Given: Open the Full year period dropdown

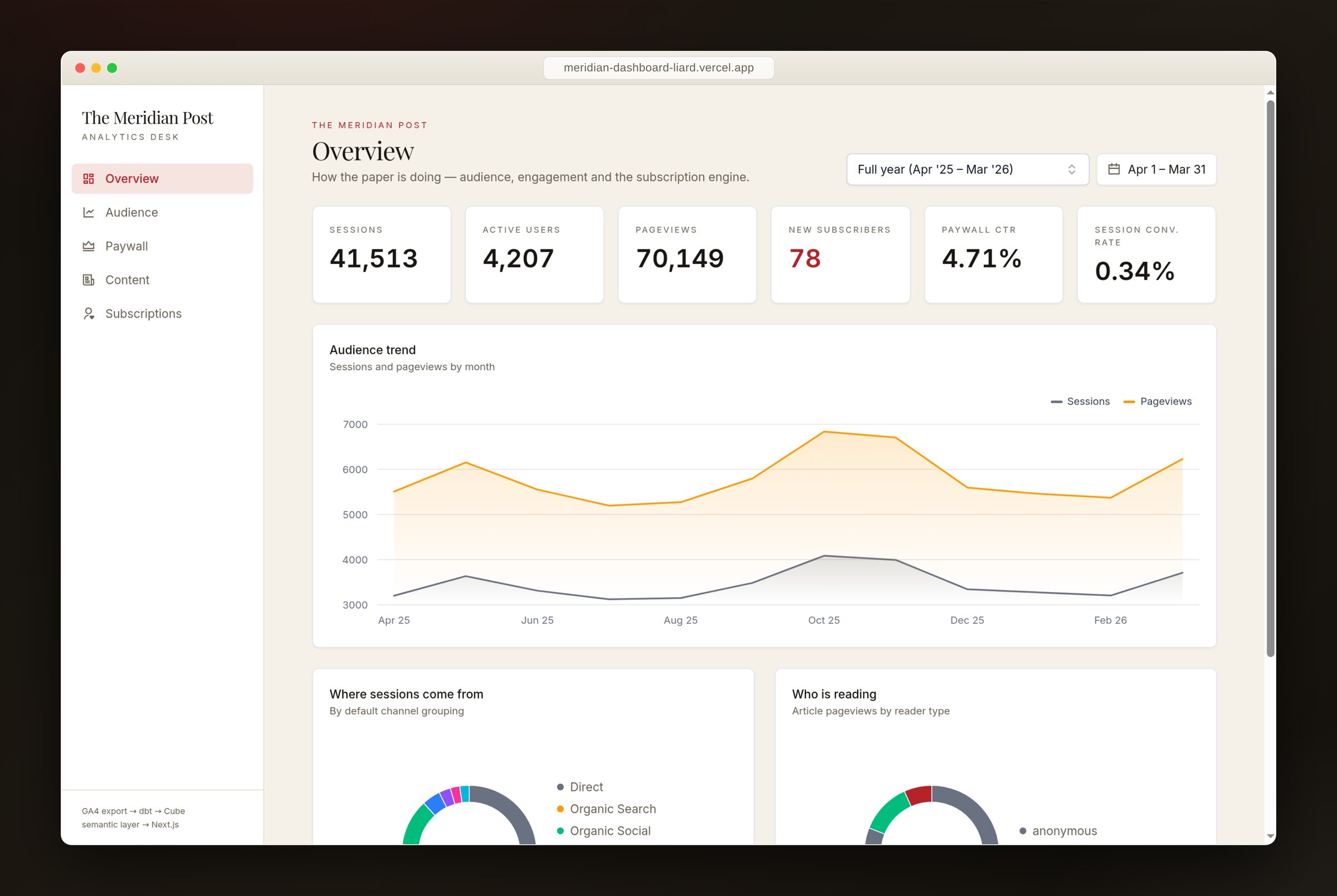Looking at the screenshot, I should pos(967,170).
